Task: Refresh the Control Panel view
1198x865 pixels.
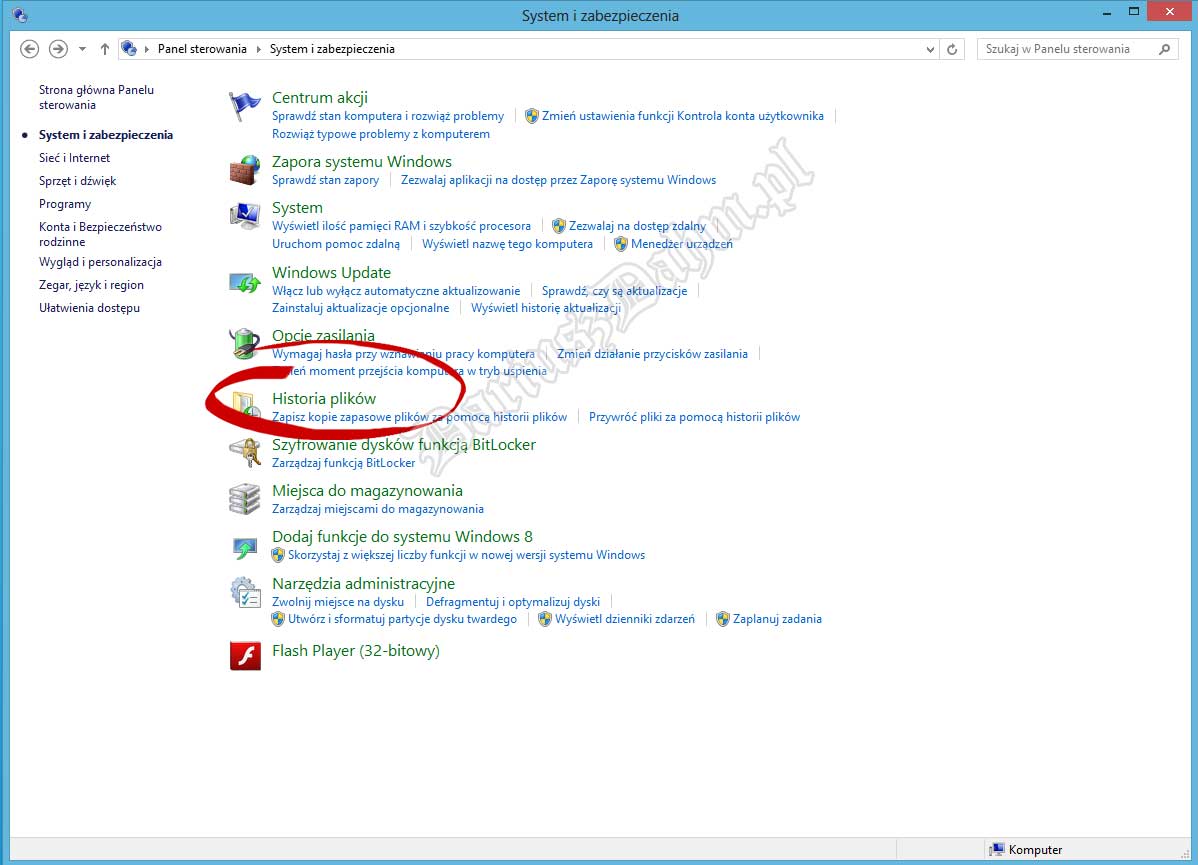Action: click(x=952, y=49)
